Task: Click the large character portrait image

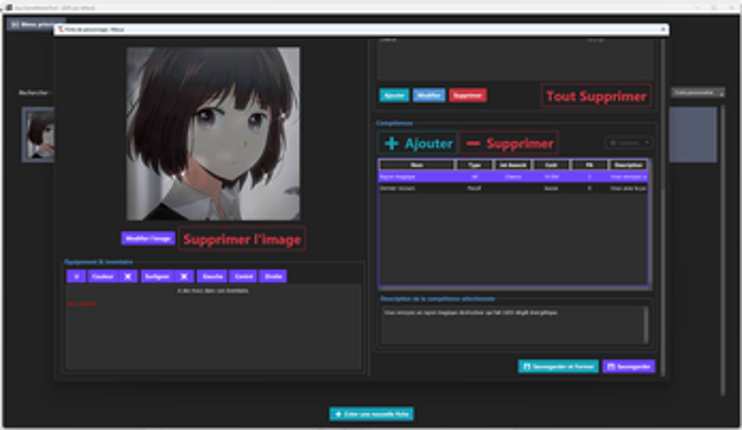Action: tap(213, 133)
